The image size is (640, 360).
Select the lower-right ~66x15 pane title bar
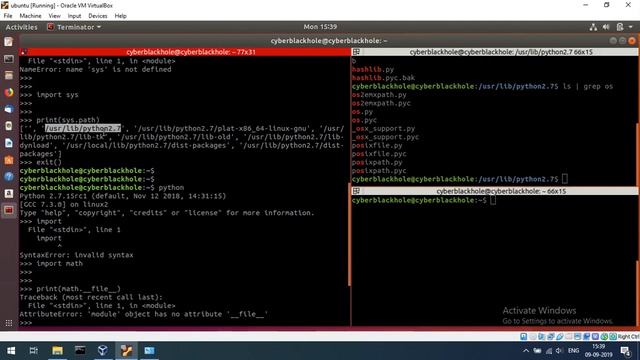click(495, 191)
